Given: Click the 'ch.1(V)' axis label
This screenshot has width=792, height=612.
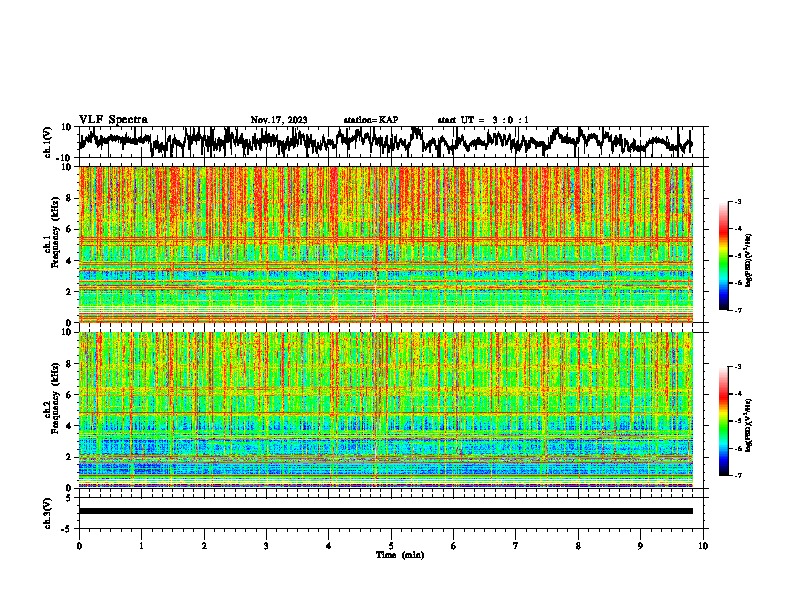Looking at the screenshot, I should [48, 142].
